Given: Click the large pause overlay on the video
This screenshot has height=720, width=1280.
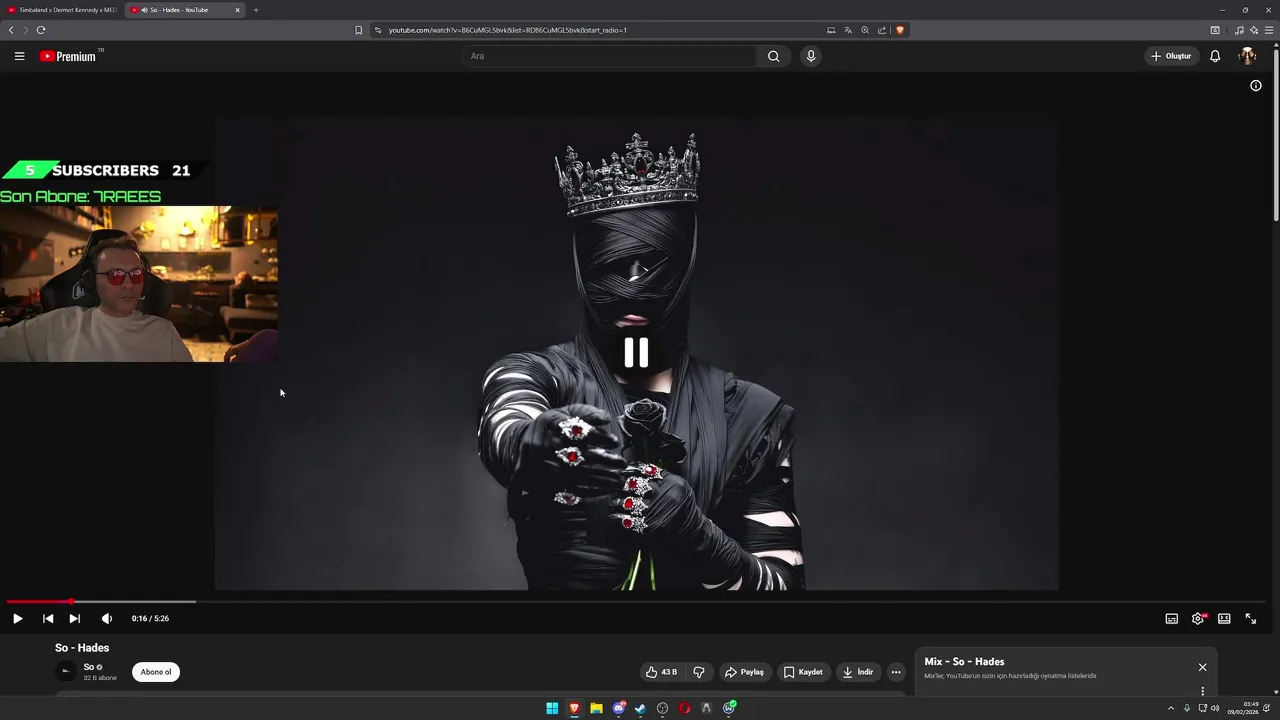Looking at the screenshot, I should point(636,352).
